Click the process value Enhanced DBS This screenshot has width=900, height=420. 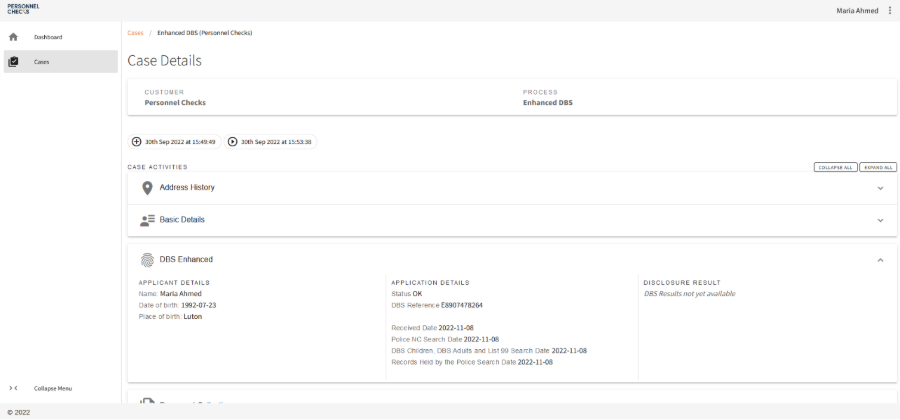(x=548, y=103)
